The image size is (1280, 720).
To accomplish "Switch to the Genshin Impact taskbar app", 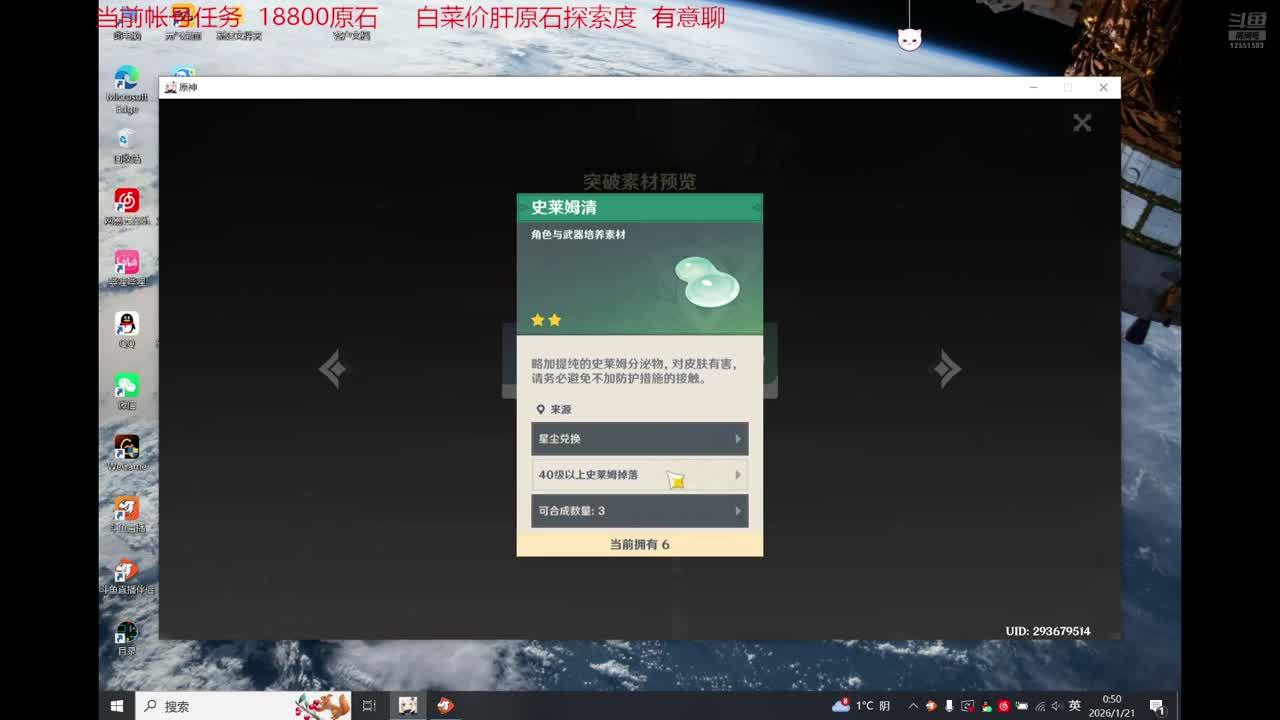I will 408,706.
